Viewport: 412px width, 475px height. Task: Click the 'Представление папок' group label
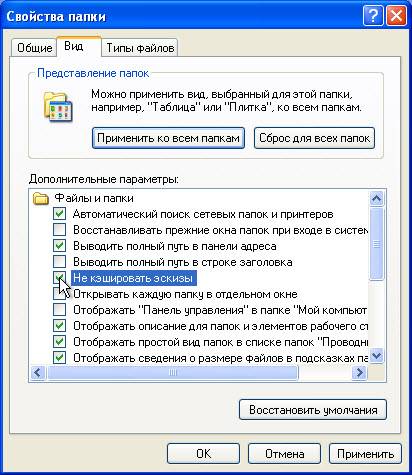[93, 73]
